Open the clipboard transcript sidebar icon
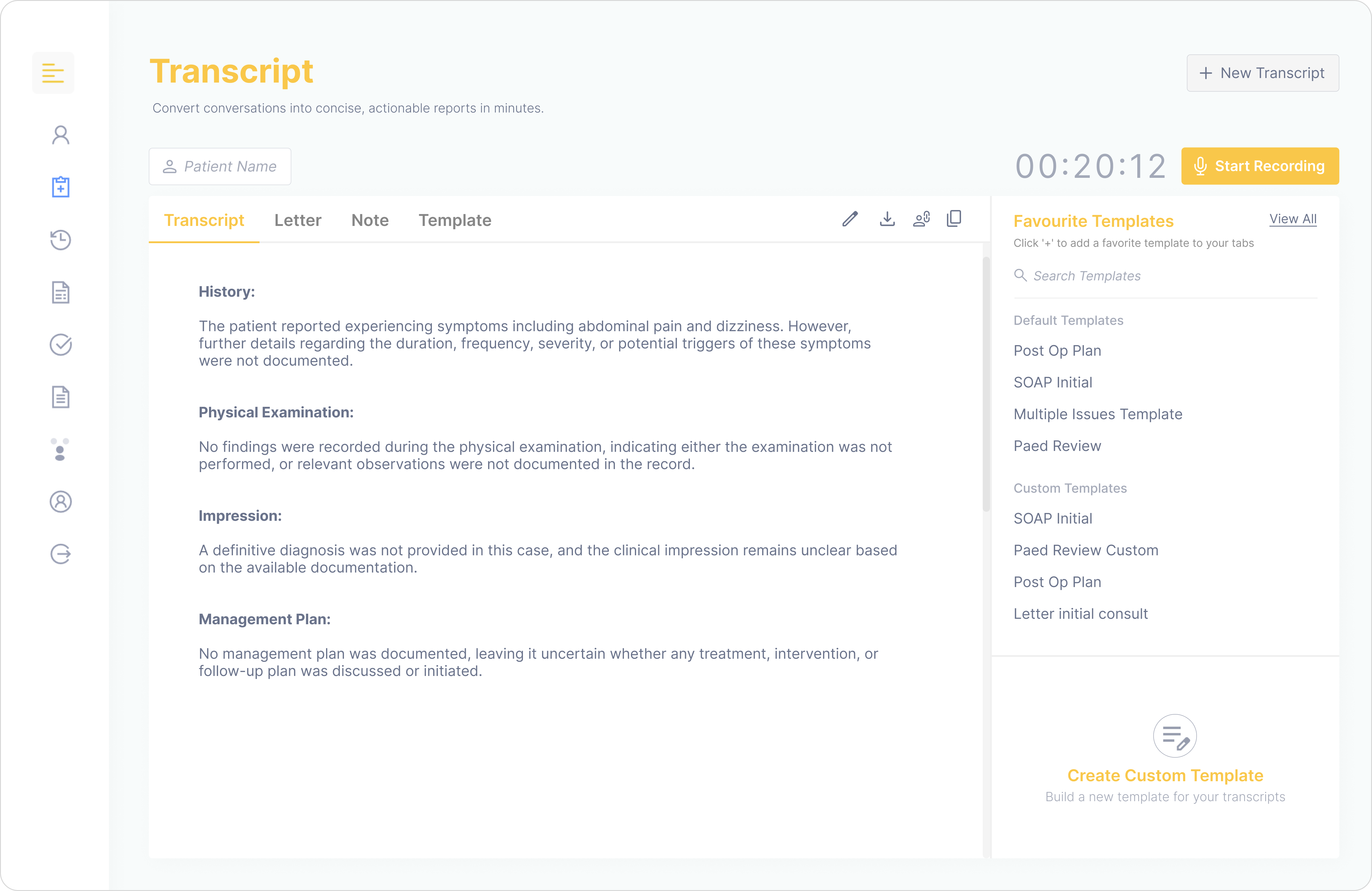Screen dimensions: 1372x891 point(60,187)
